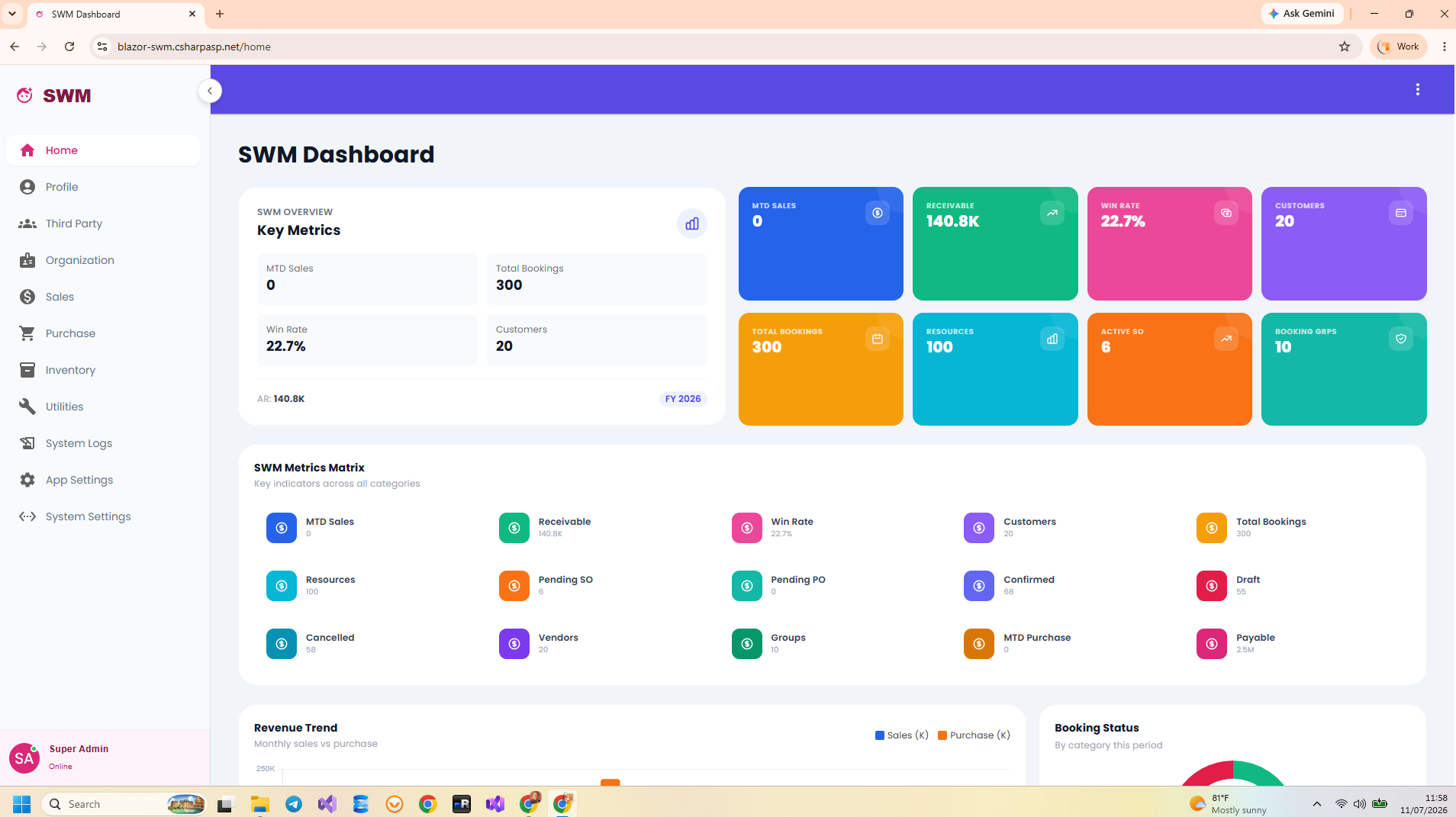Click the Total Bookings 300 metric box
The image size is (1456, 817).
point(597,279)
